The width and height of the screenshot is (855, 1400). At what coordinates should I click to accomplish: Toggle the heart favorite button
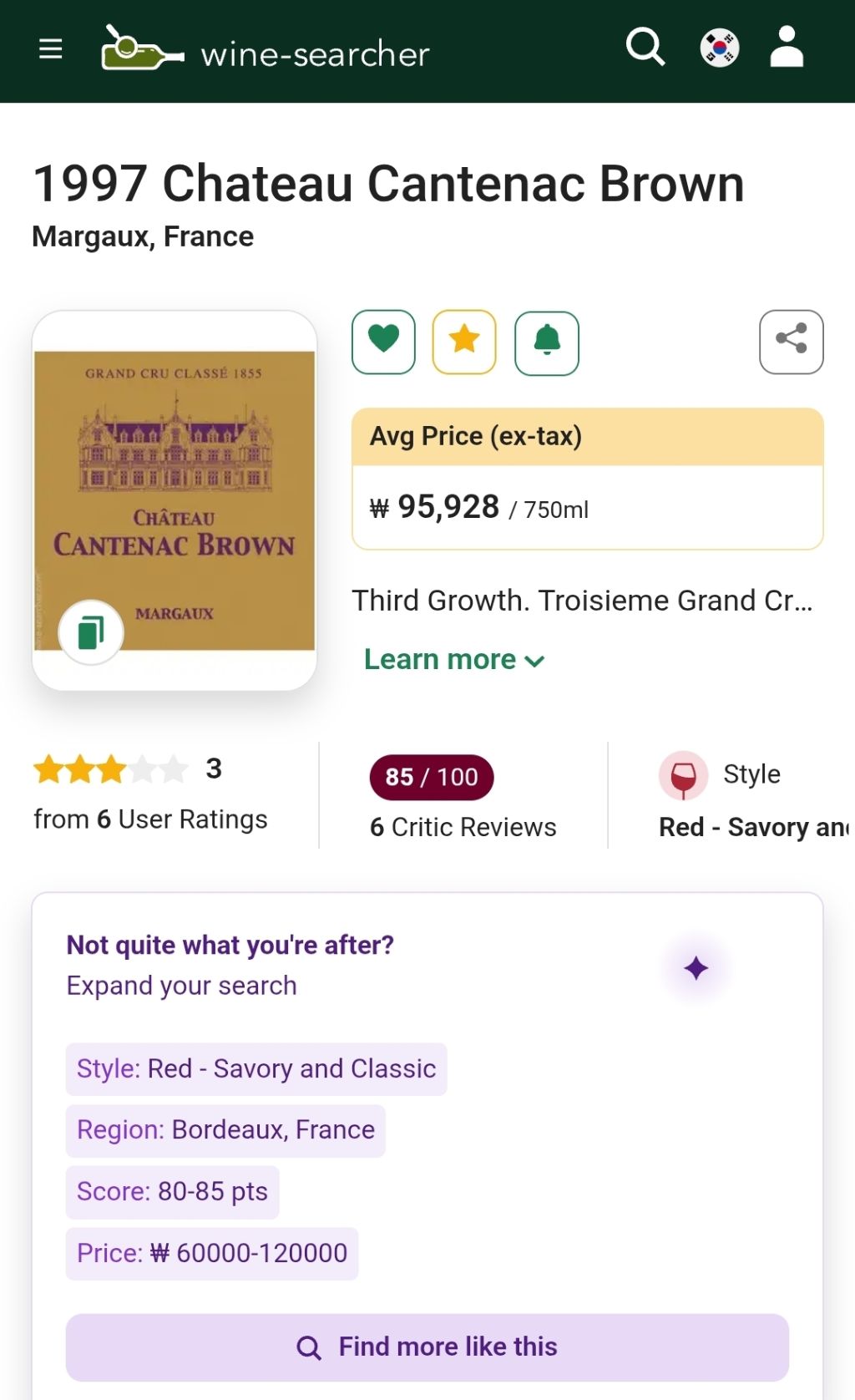[383, 342]
